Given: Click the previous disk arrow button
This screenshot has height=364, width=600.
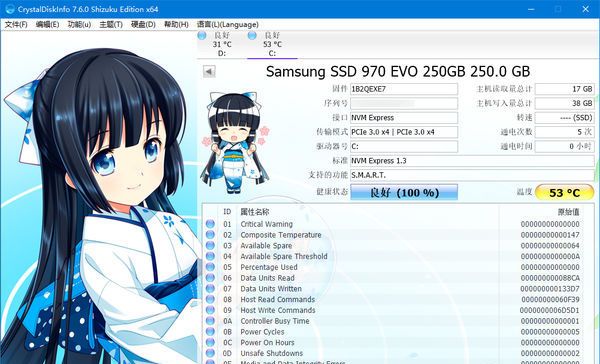Looking at the screenshot, I should (209, 71).
